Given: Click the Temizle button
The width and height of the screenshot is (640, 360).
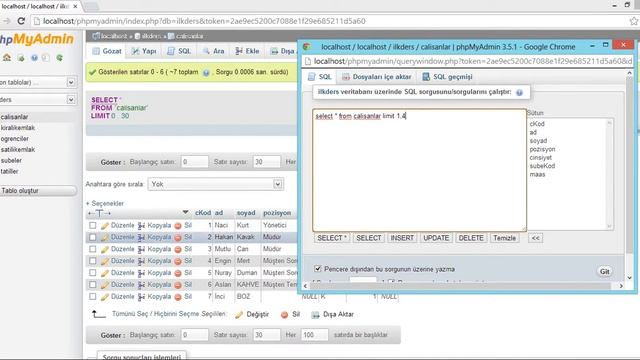Looking at the screenshot, I should [x=504, y=238].
